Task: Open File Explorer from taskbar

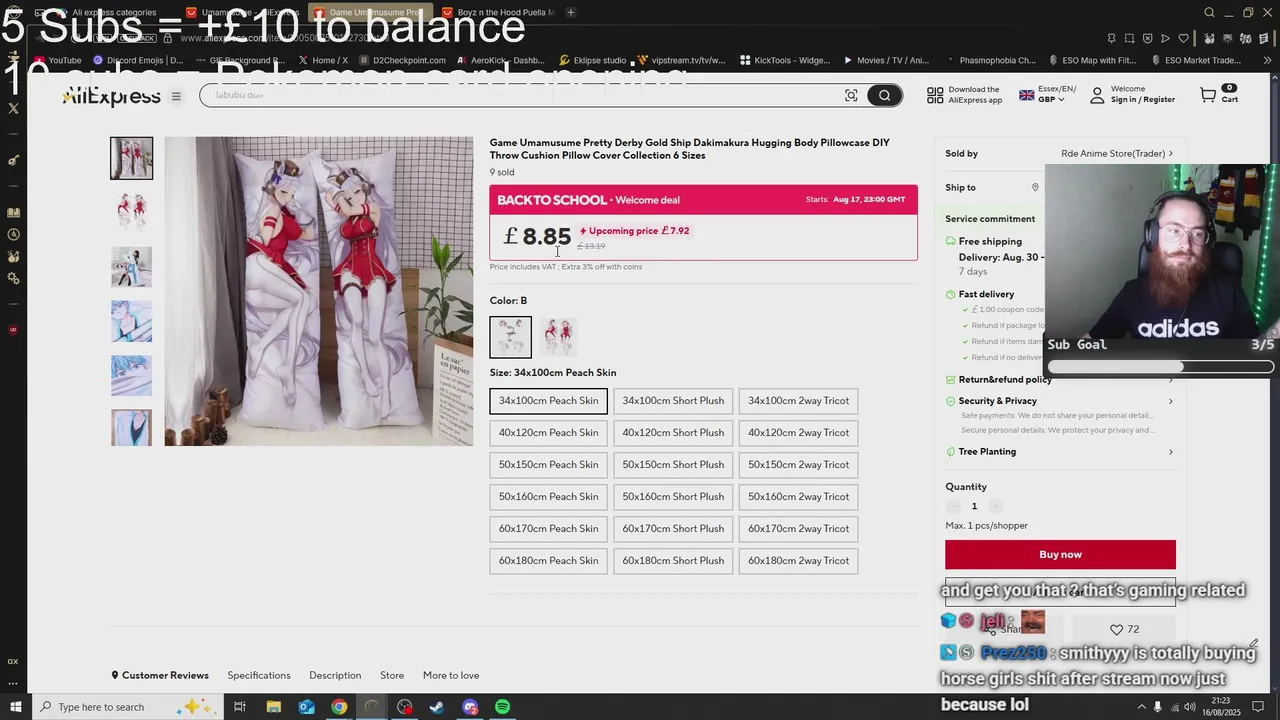Action: [x=273, y=707]
